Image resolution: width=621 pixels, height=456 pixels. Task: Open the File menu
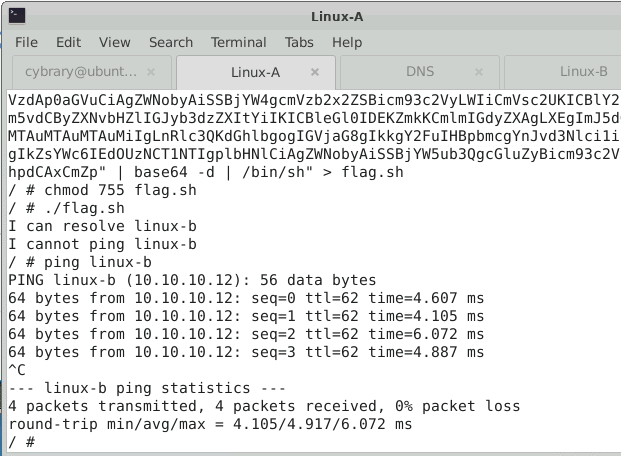(x=26, y=42)
